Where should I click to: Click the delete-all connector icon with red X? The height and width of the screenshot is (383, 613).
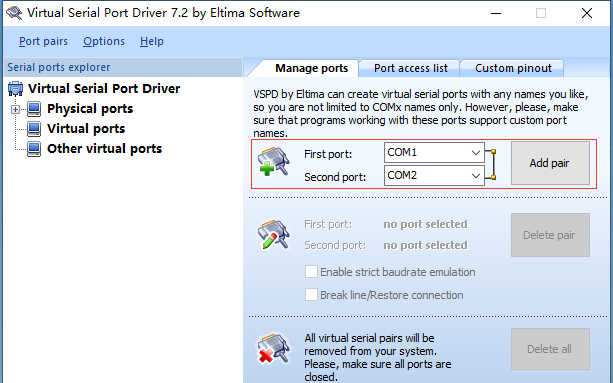[274, 348]
